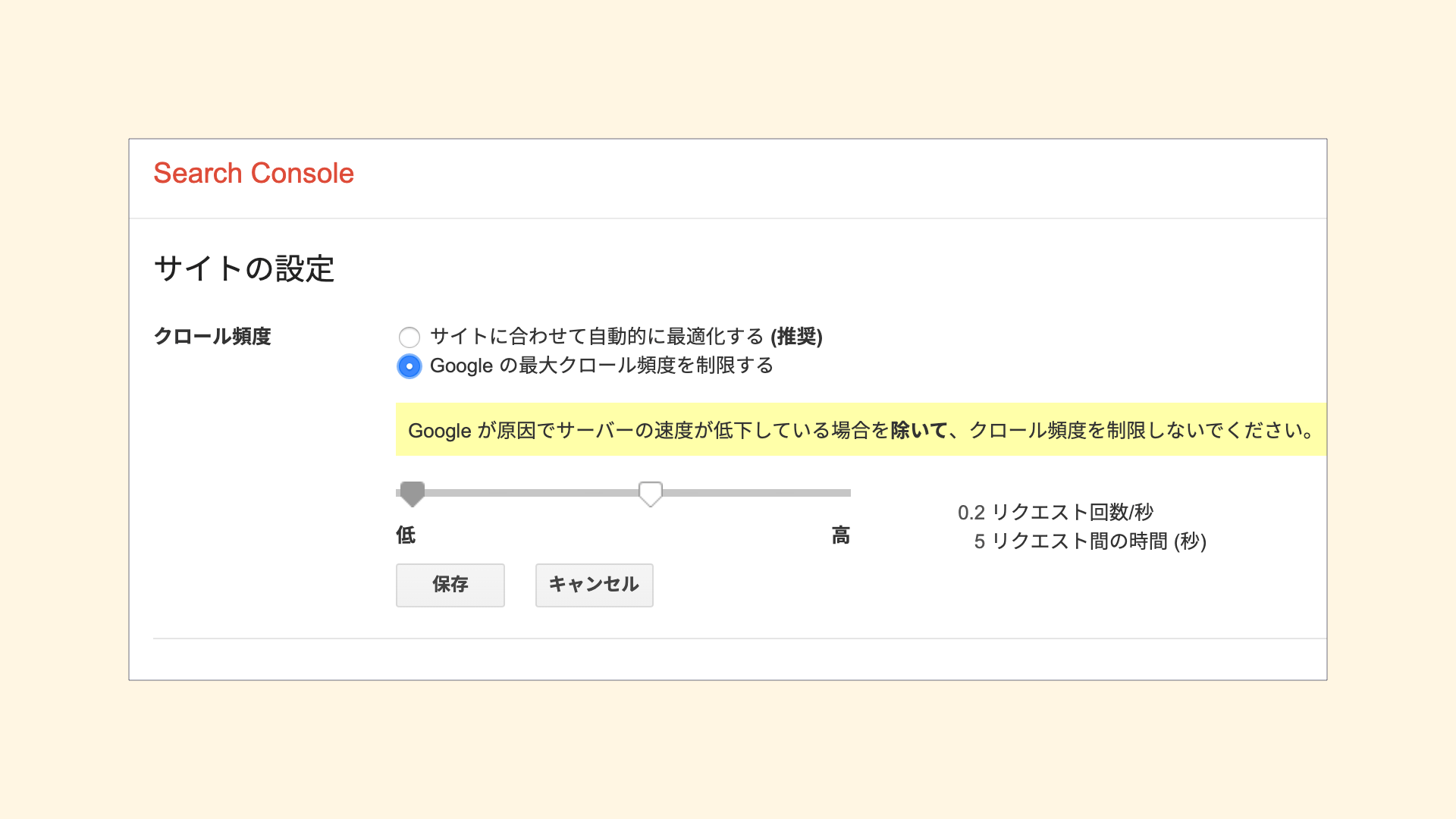
Task: Click the 高 label under the slider
Action: 841,535
